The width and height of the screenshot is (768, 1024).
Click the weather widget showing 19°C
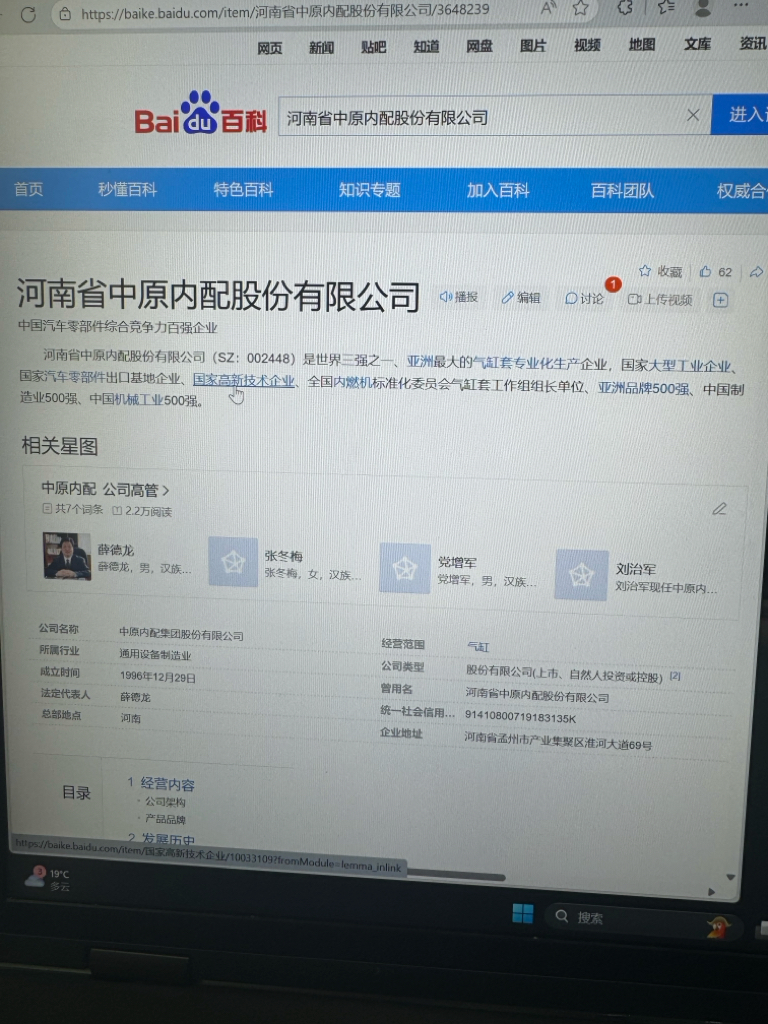pyautogui.click(x=47, y=879)
